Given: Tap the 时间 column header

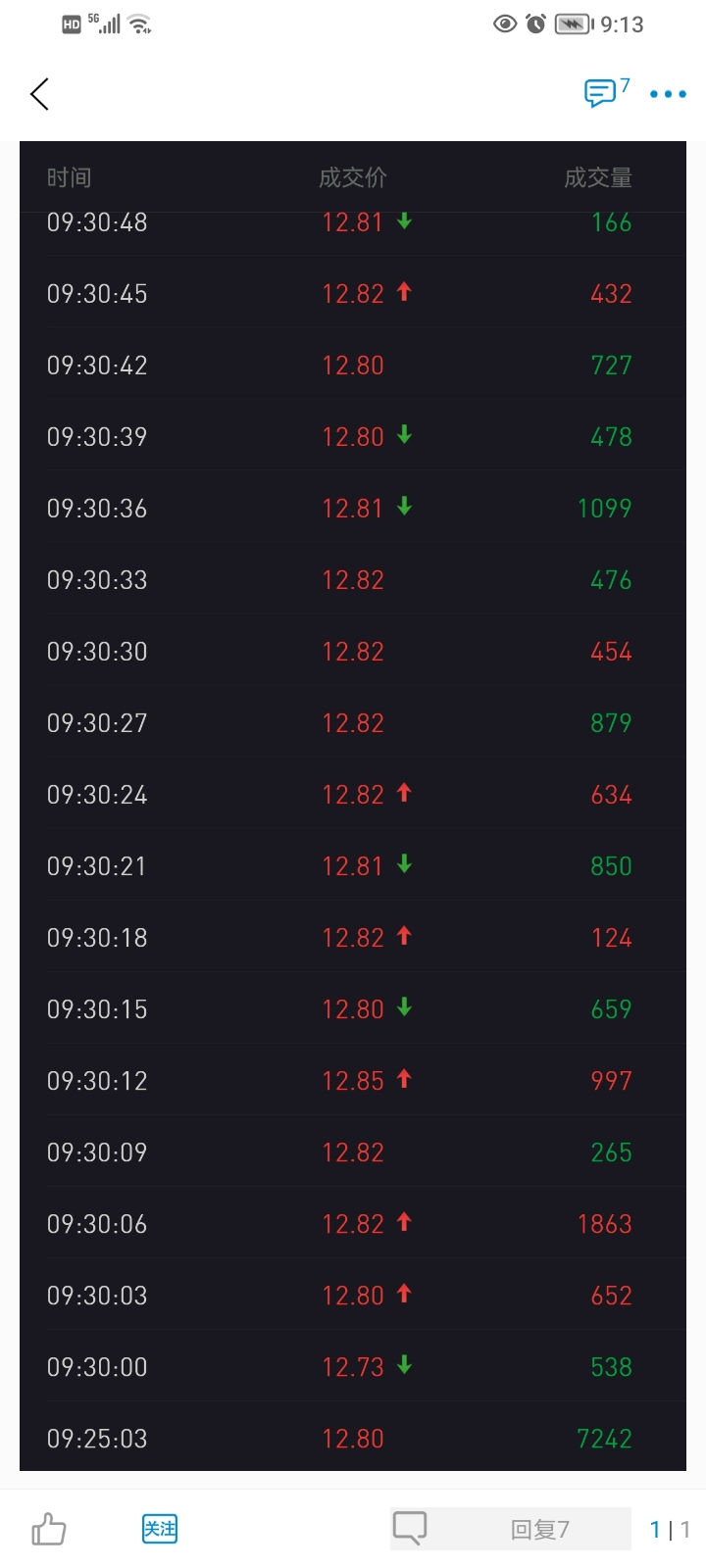Looking at the screenshot, I should pos(69,177).
